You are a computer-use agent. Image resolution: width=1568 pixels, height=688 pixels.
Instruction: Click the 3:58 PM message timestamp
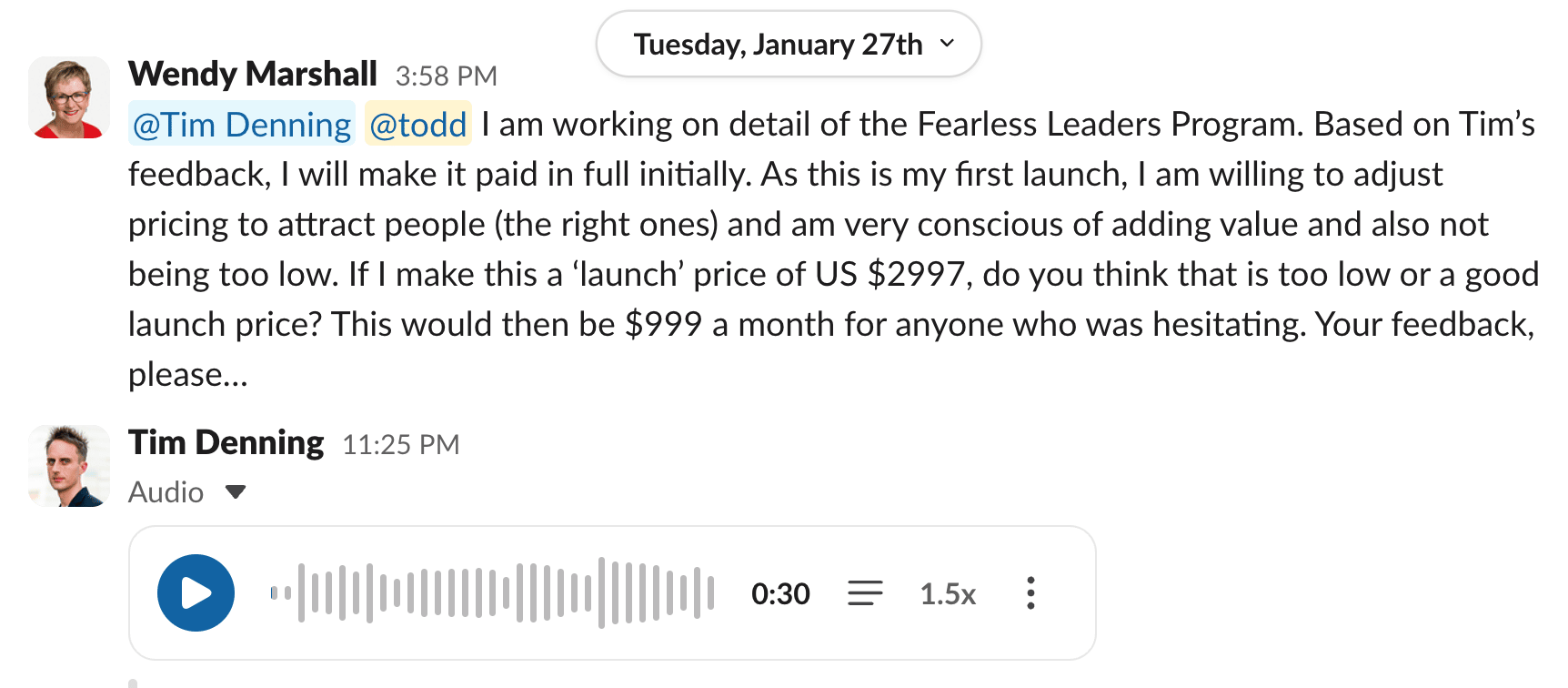coord(446,76)
